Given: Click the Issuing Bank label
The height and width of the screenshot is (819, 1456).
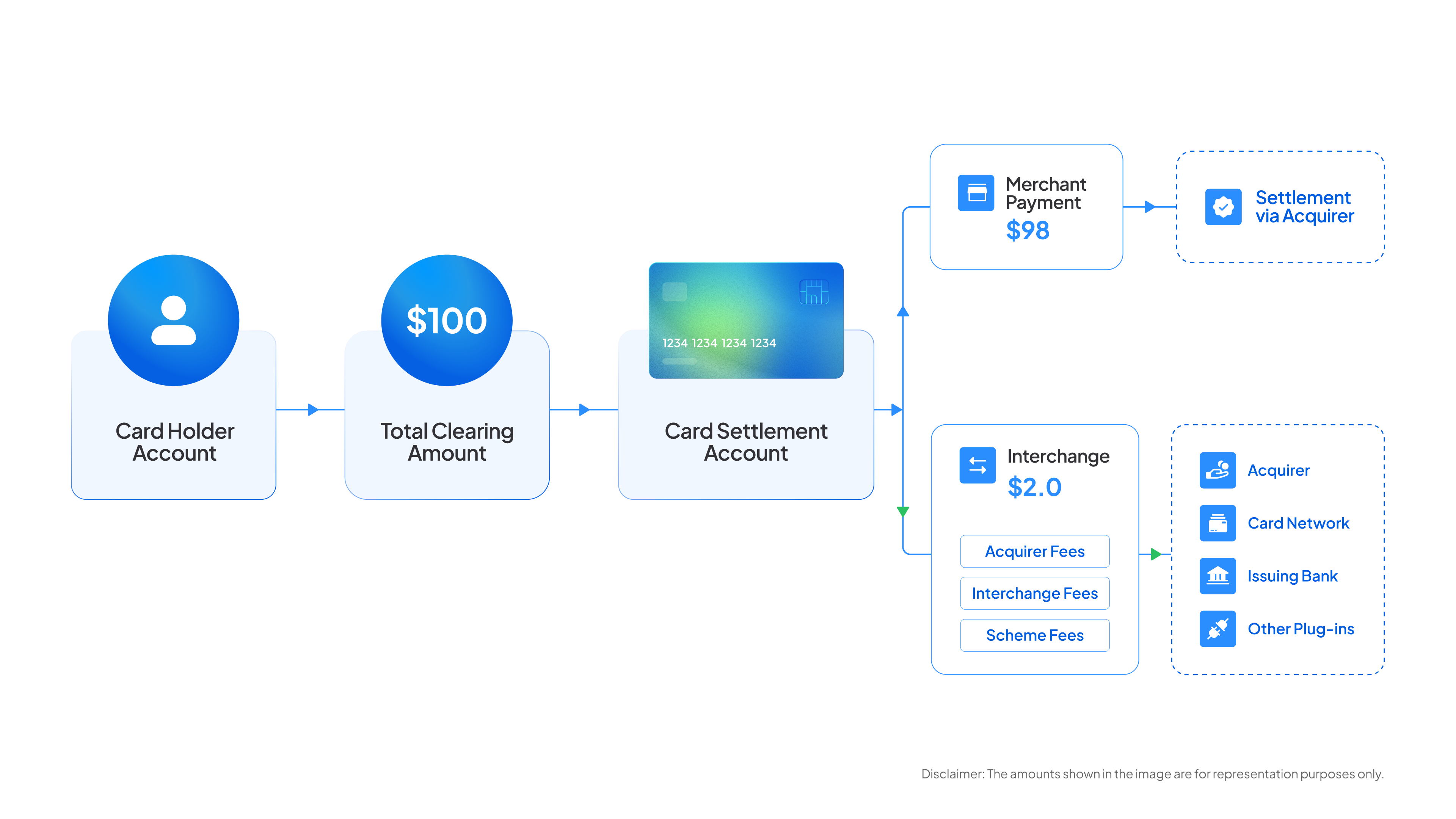Looking at the screenshot, I should [1292, 576].
